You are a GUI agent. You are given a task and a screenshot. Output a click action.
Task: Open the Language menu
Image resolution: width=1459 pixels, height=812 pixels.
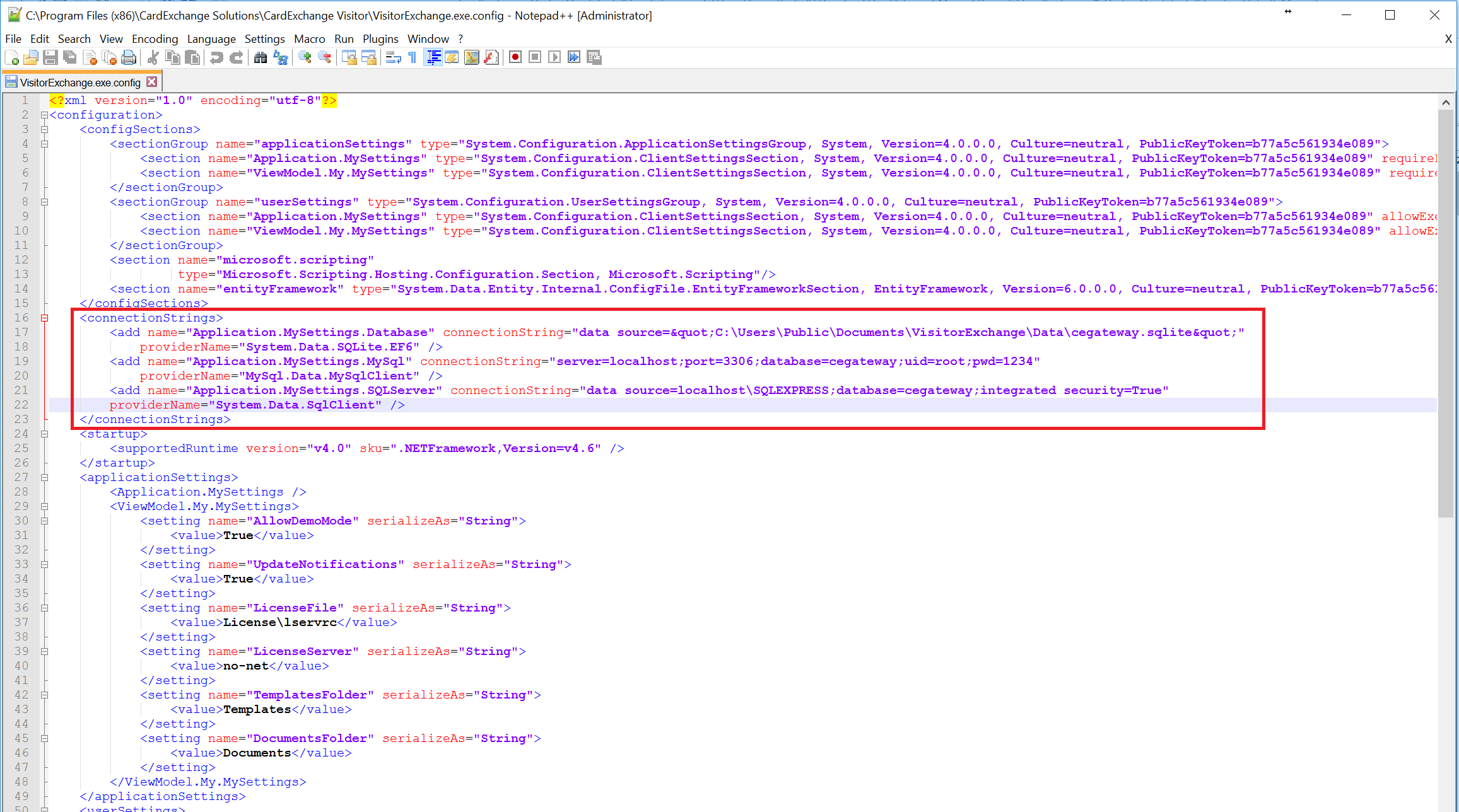pos(211,39)
